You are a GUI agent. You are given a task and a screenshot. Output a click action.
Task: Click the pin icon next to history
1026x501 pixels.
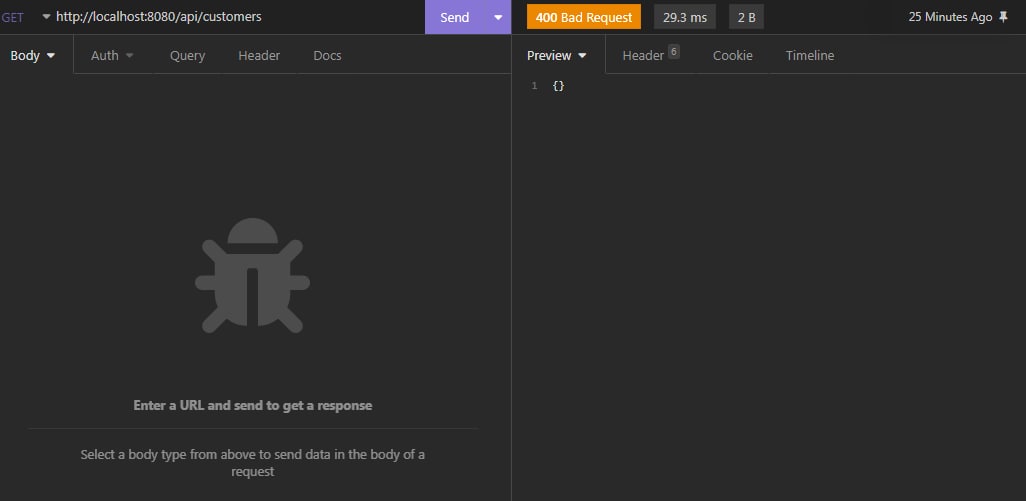click(1004, 18)
